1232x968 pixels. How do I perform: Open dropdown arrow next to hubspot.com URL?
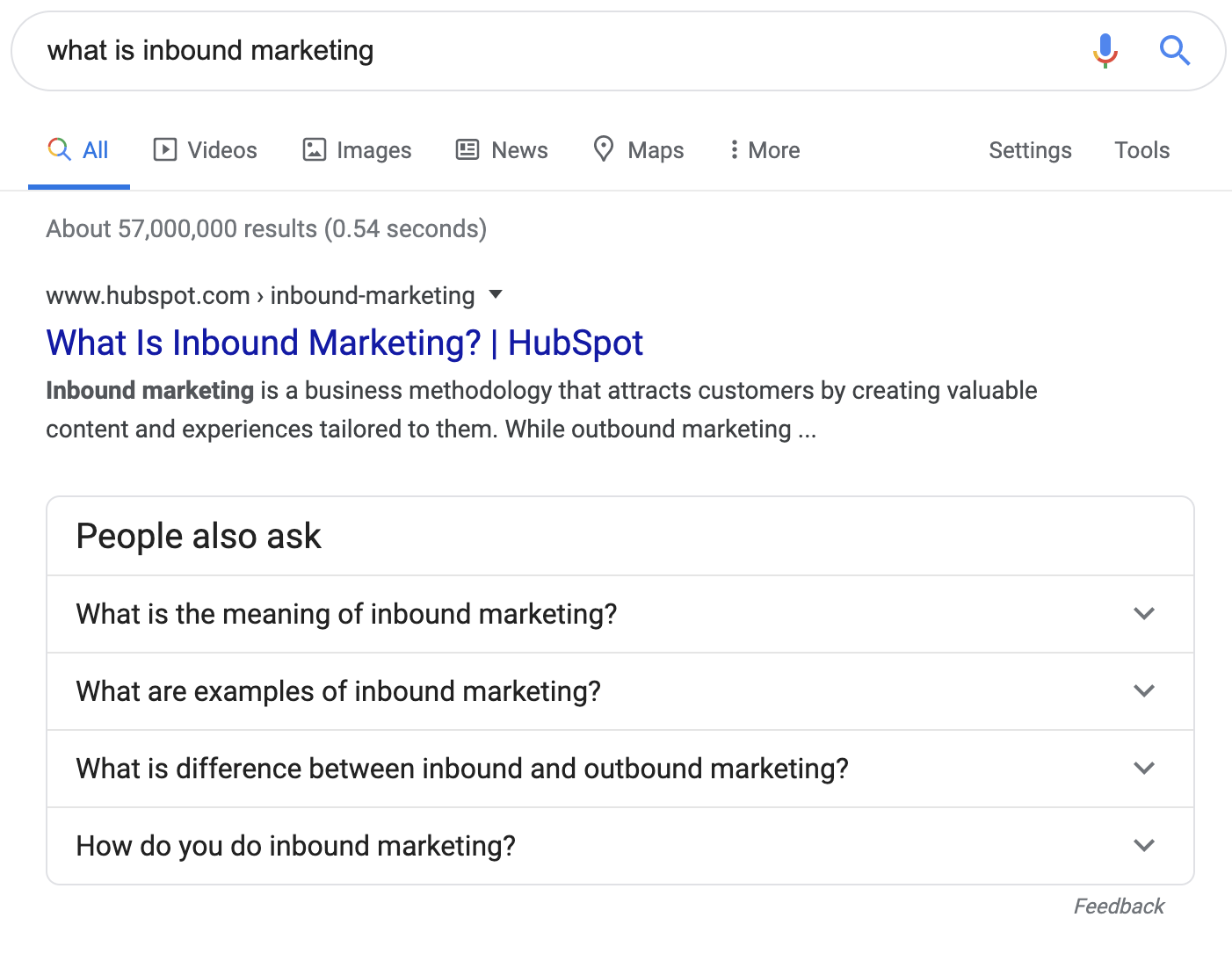point(496,295)
